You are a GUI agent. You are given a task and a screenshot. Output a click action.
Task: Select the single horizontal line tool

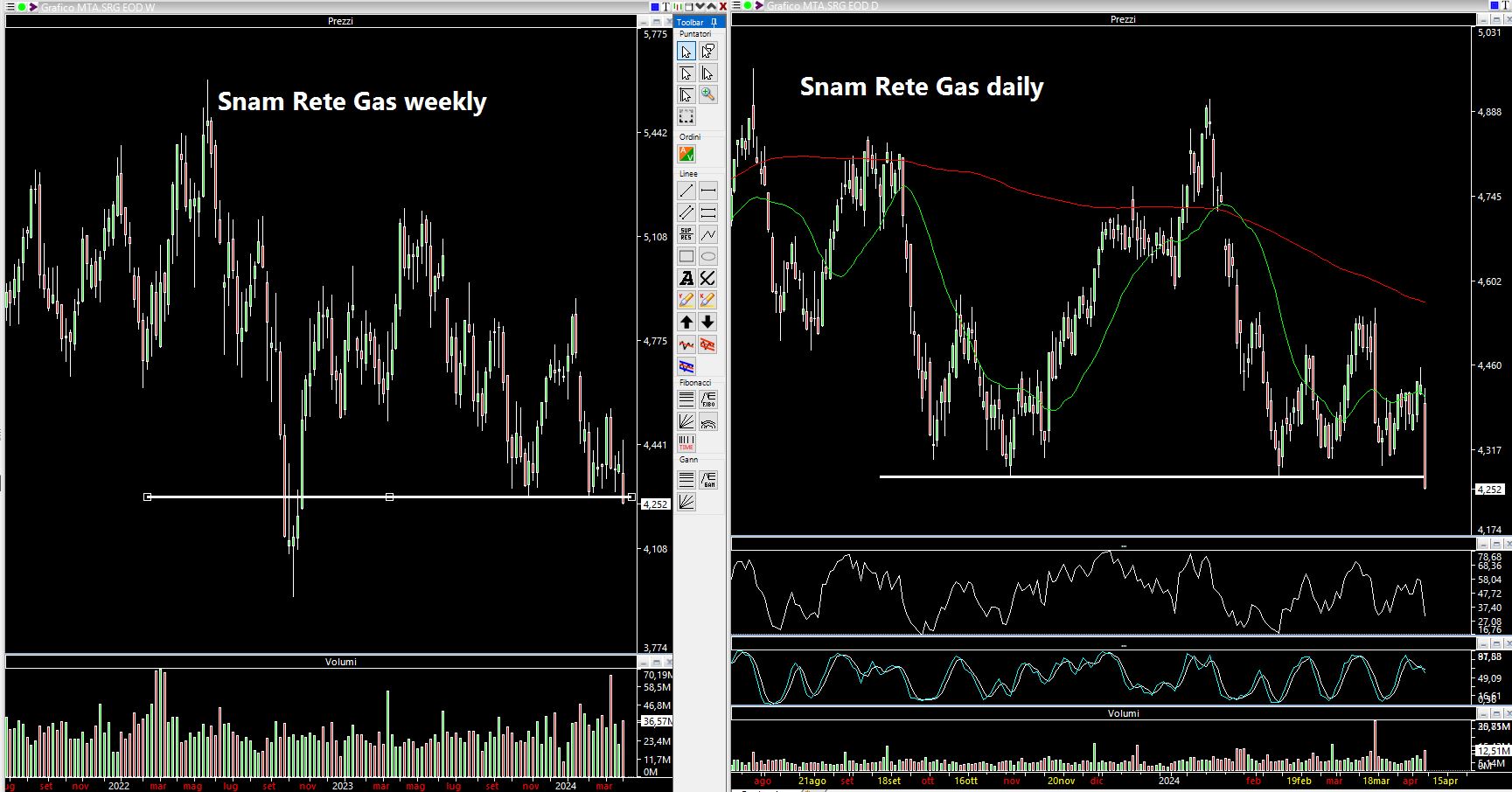click(x=708, y=191)
